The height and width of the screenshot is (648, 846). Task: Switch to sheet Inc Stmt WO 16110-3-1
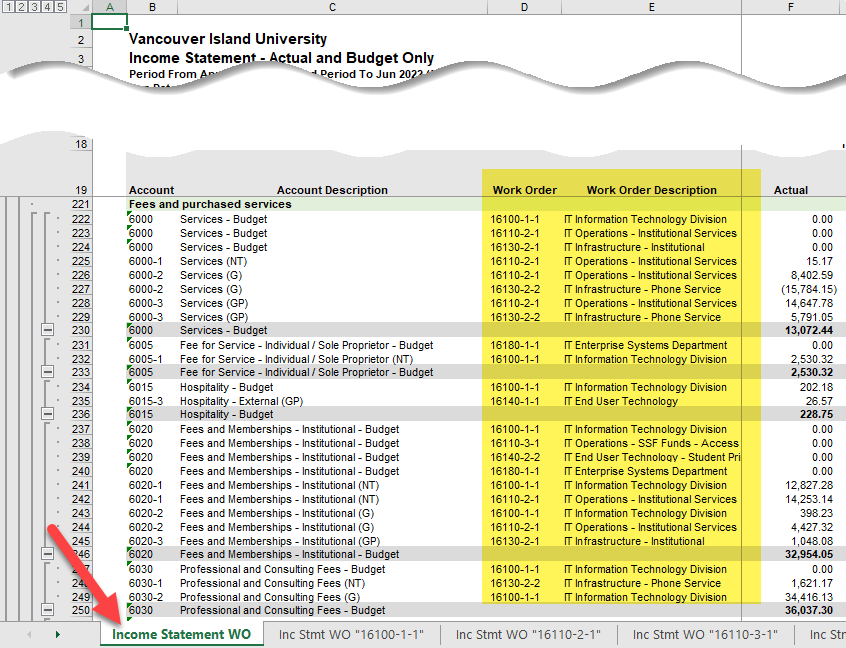click(705, 634)
